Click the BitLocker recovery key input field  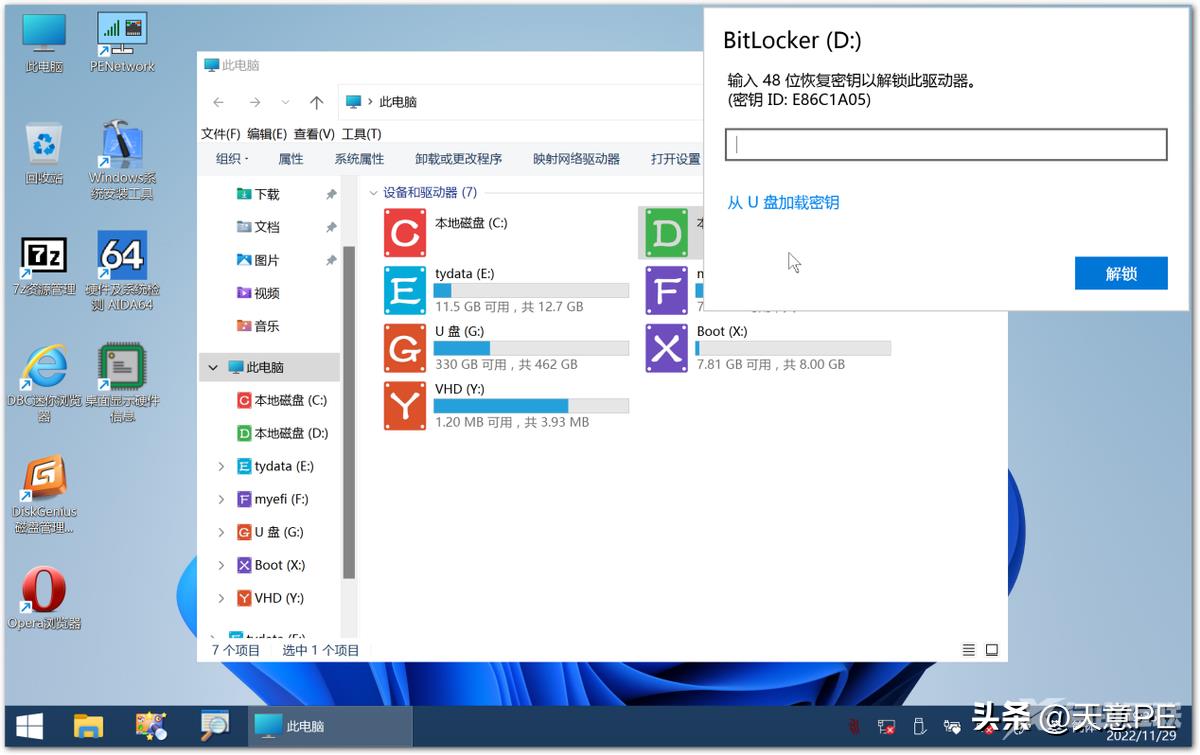[x=946, y=144]
